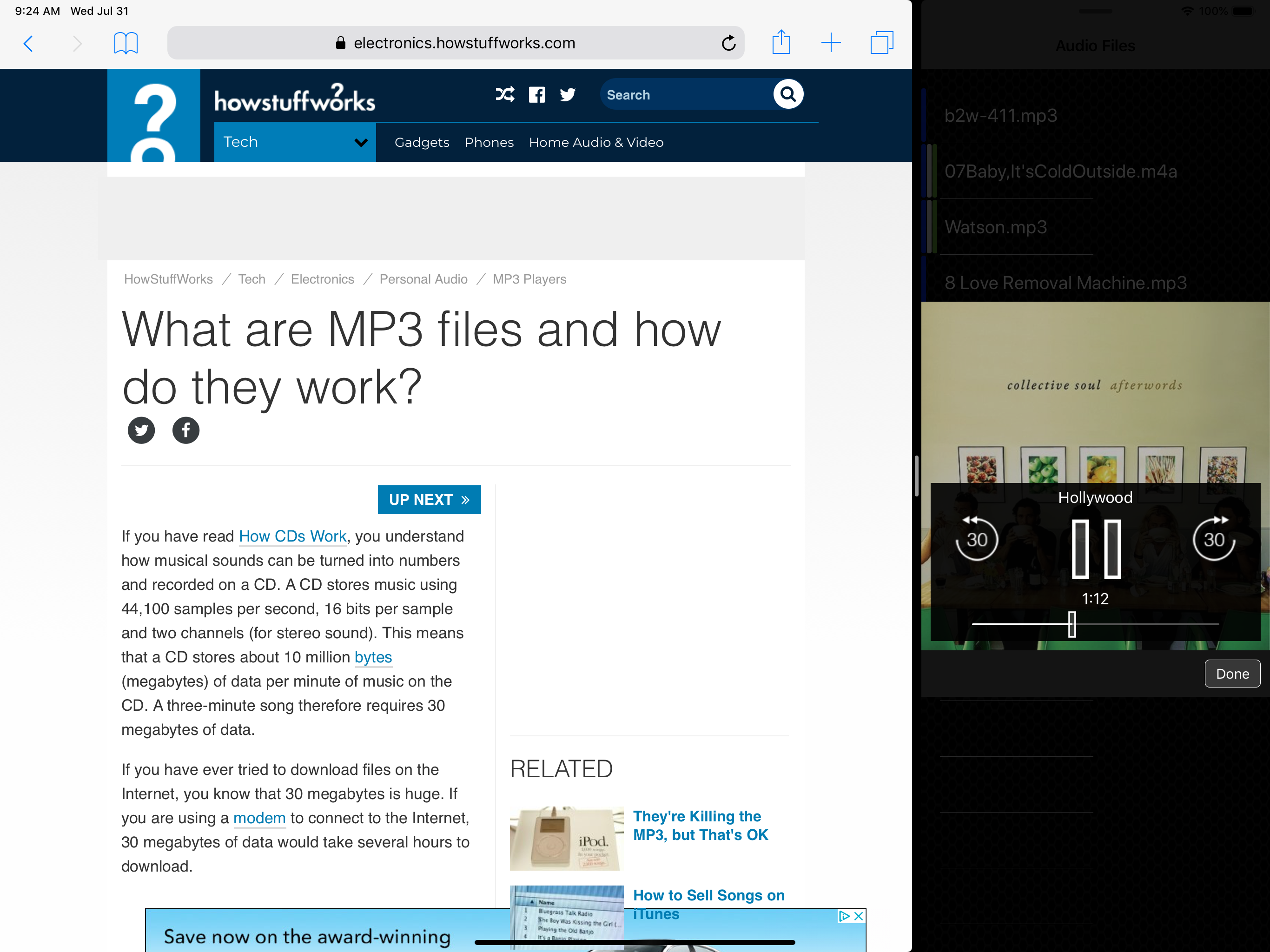
Task: Tap the Wi-Fi status icon
Action: click(1188, 11)
